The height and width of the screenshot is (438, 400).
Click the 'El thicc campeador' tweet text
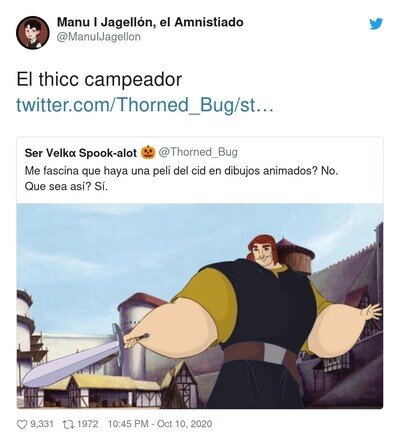pyautogui.click(x=99, y=79)
